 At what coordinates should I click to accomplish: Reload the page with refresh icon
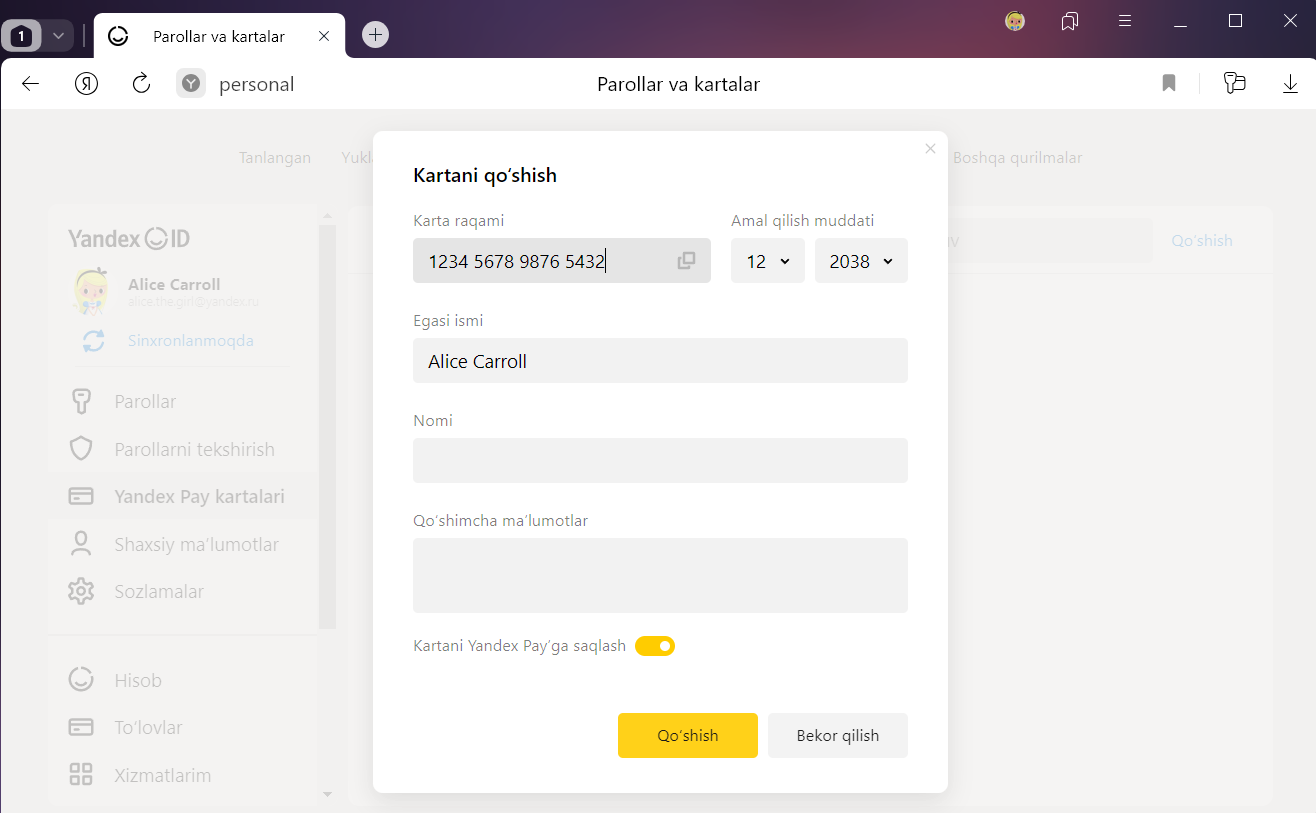(141, 84)
